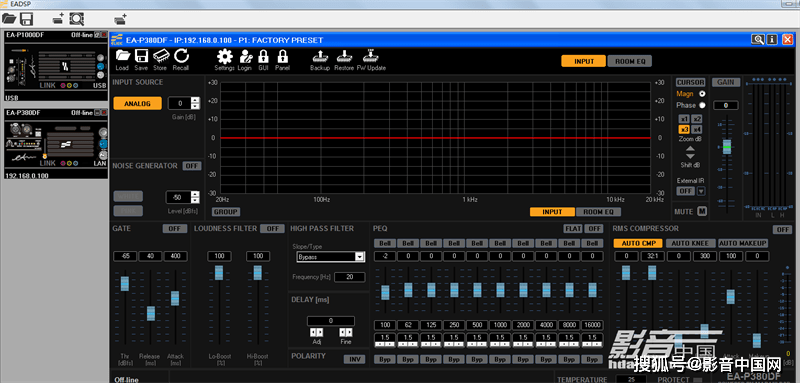Select INPUT tab below the graph
Screen dimensions: 800x383
552,212
